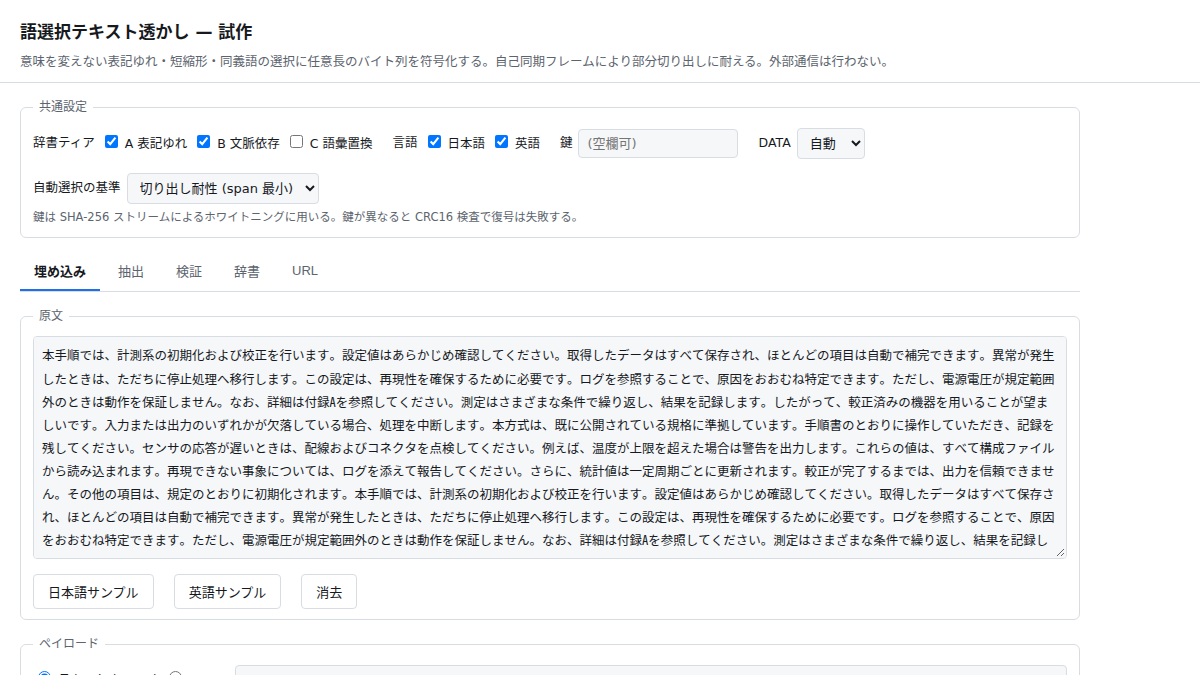Switch to the 抽出 tab
Image resolution: width=1200 pixels, height=675 pixels.
131,271
